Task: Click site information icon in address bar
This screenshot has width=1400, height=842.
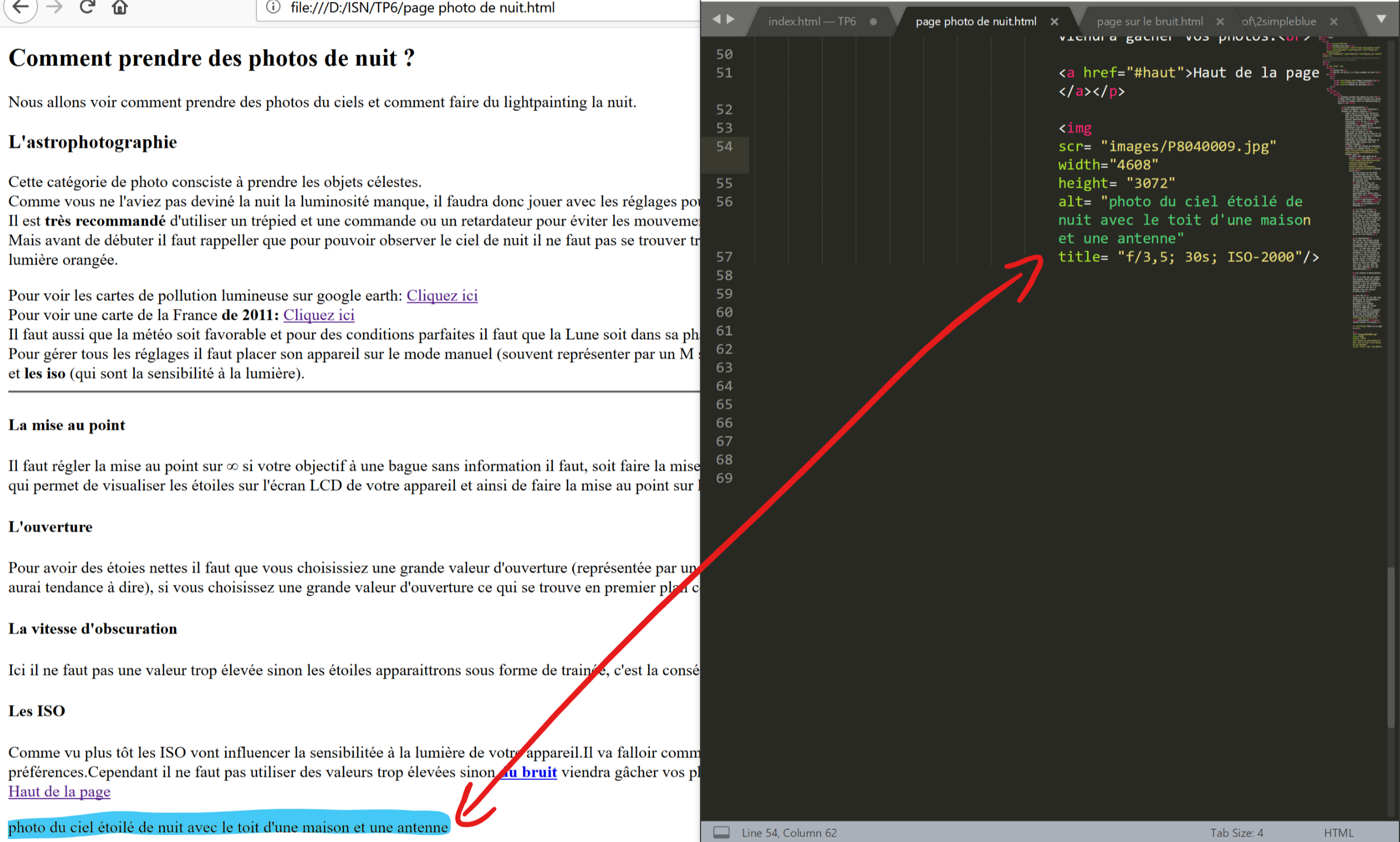Action: click(274, 7)
